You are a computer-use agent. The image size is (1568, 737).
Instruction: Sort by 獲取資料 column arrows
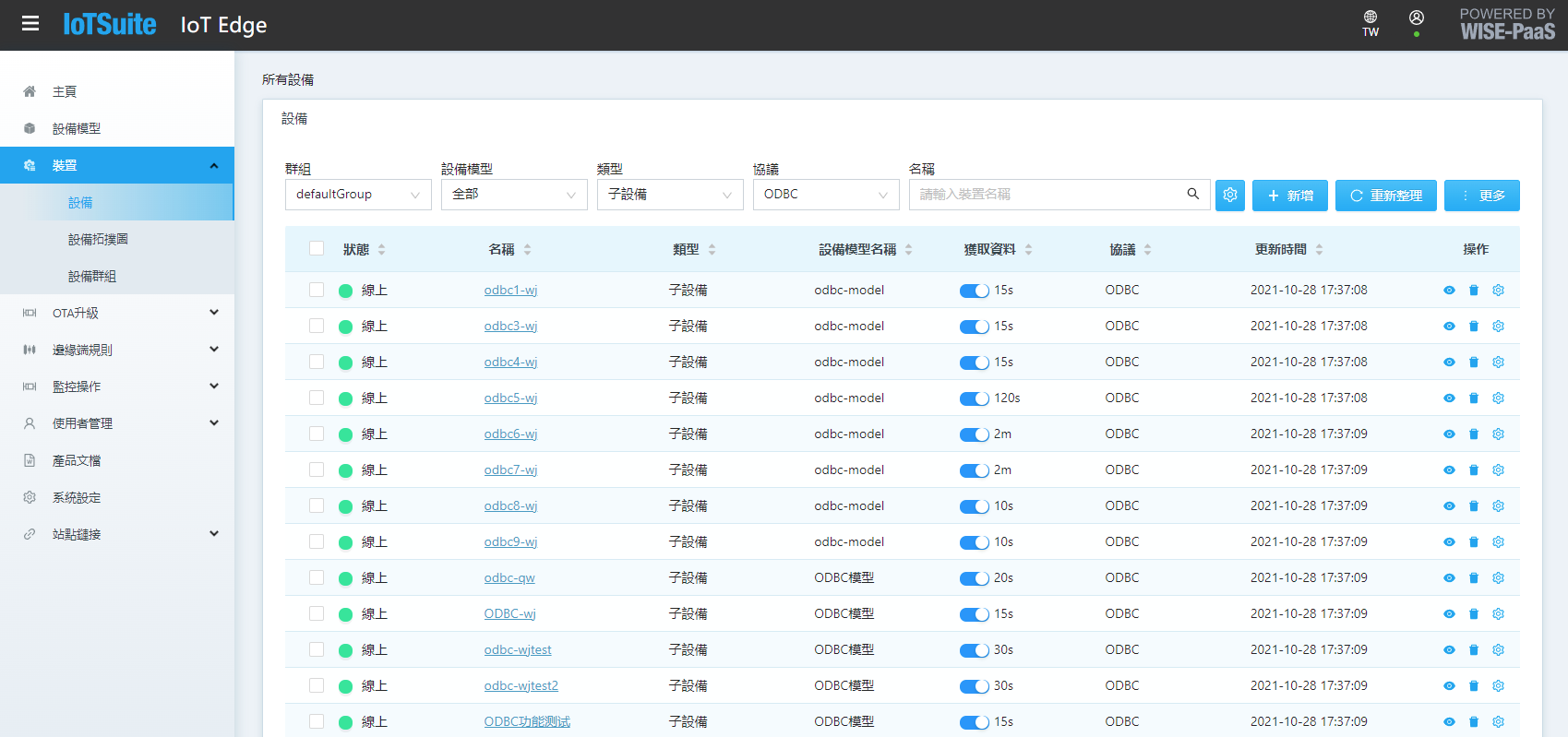[1029, 249]
